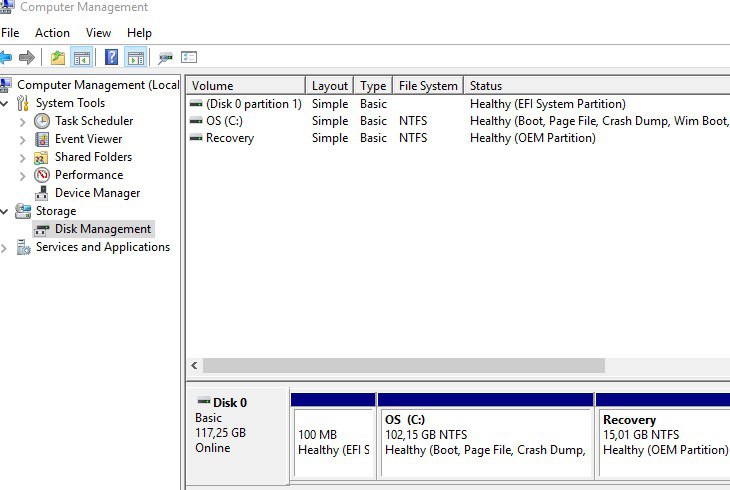This screenshot has height=490, width=730.
Task: Click the Task Scheduler clock icon
Action: click(42, 121)
